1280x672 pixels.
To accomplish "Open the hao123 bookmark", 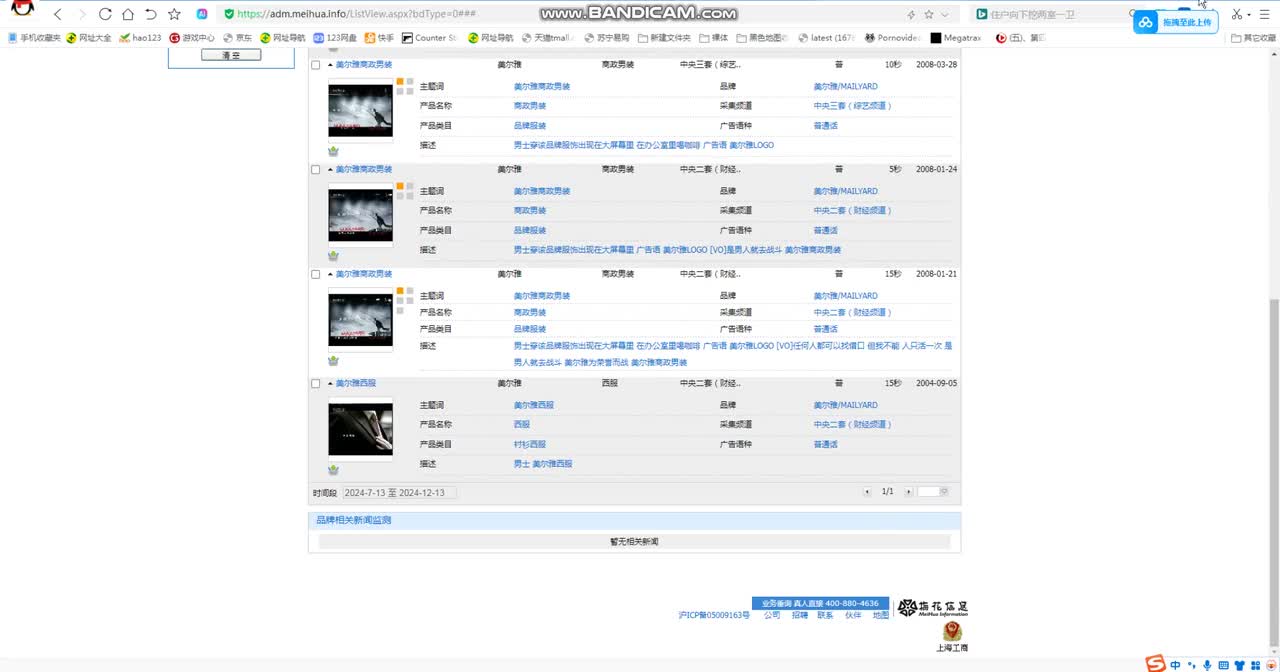I will pos(140,38).
